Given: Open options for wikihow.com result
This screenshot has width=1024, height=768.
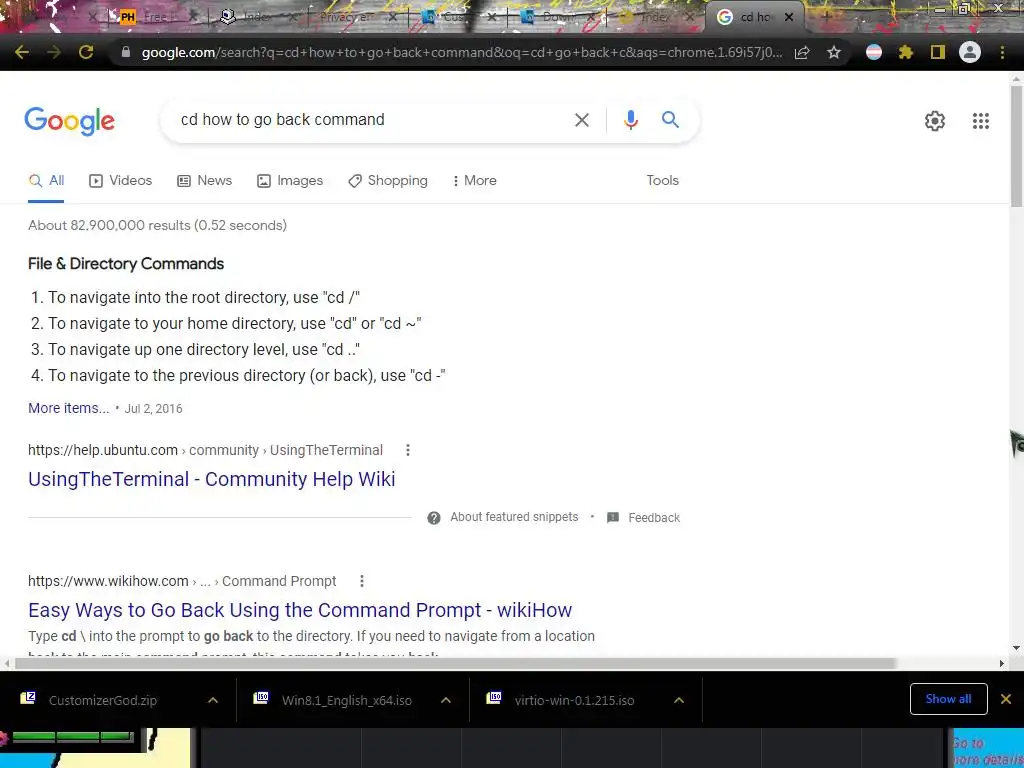Looking at the screenshot, I should tap(361, 581).
